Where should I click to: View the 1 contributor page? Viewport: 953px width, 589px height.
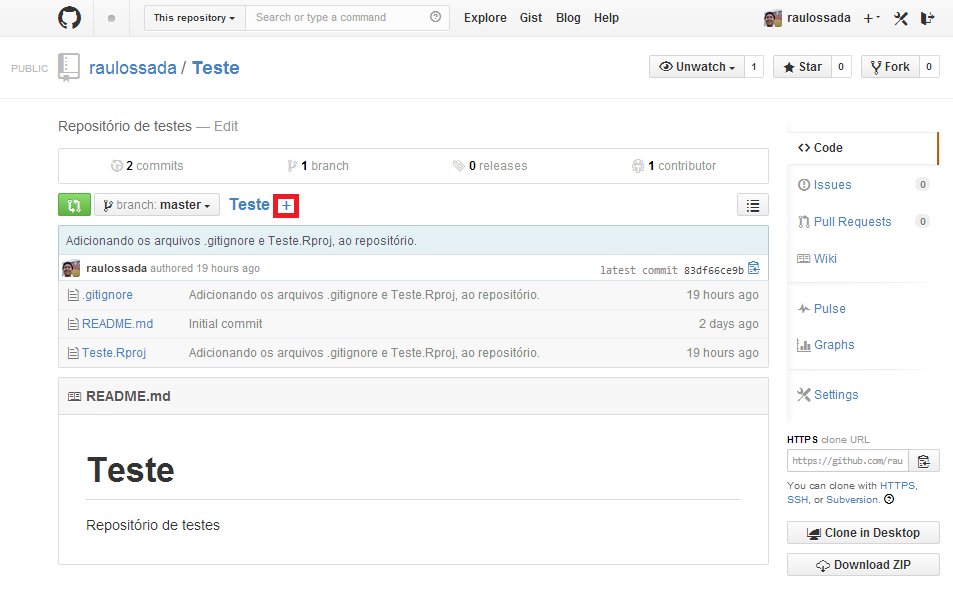click(674, 165)
